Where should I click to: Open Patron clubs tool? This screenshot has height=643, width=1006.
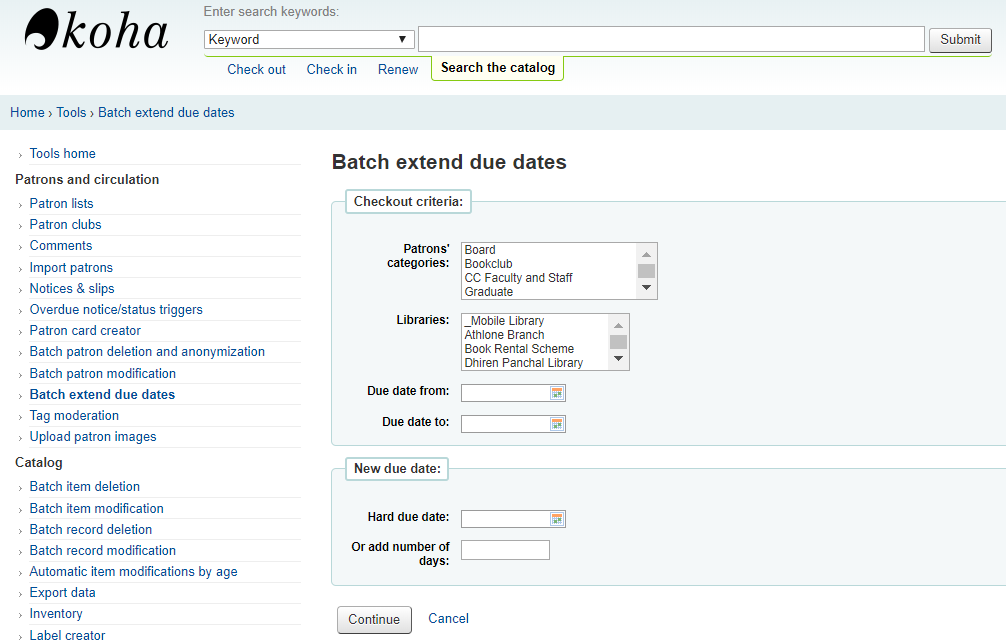(x=65, y=225)
